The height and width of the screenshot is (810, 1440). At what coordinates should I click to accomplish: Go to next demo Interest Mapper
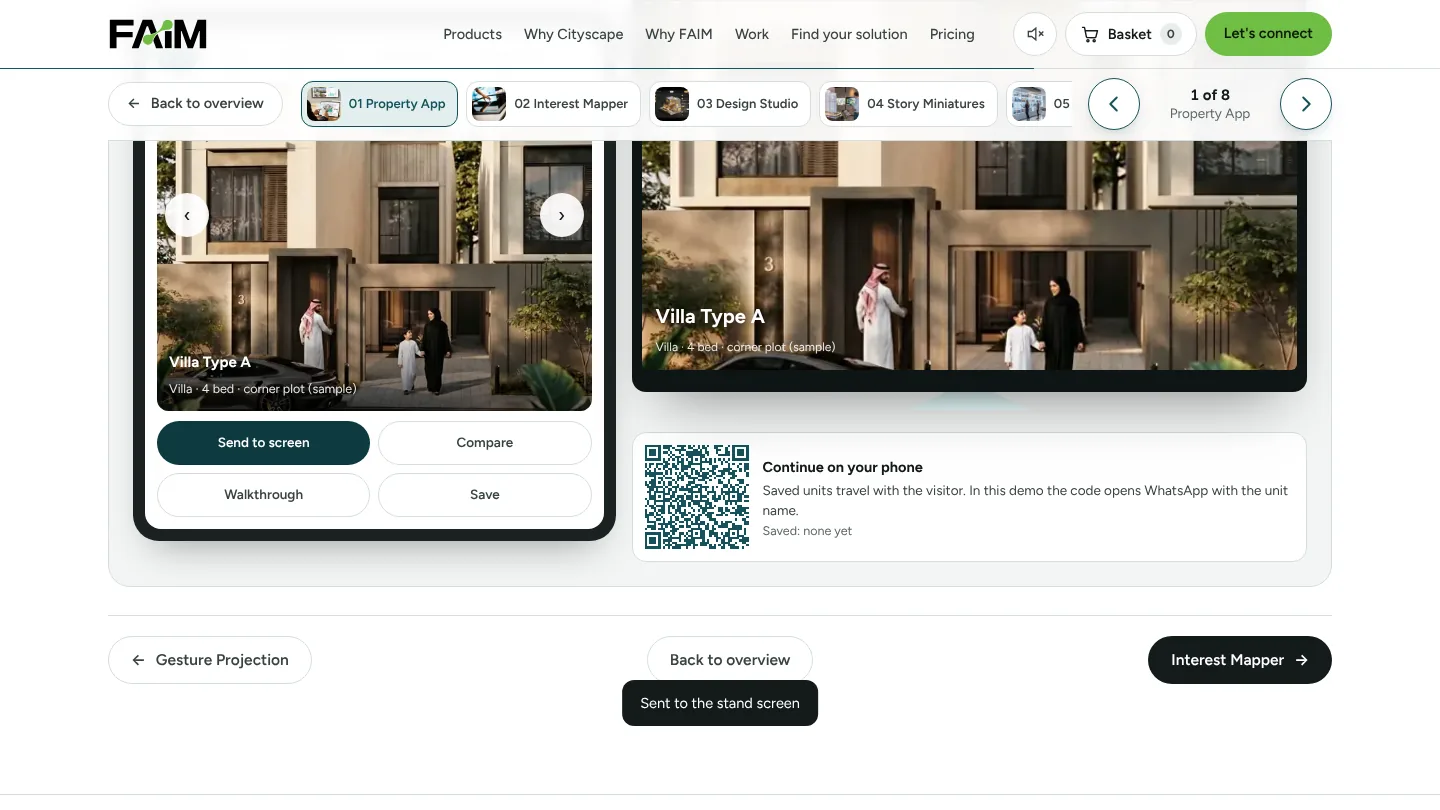coord(1240,660)
